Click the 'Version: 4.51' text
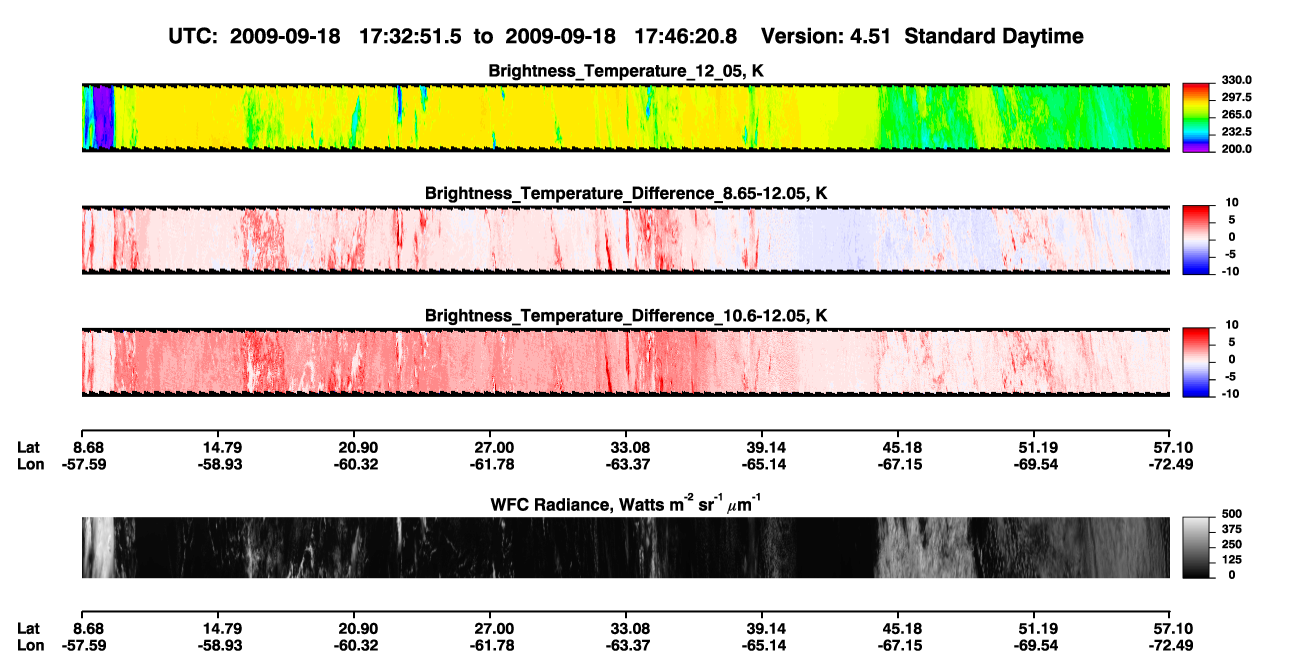 pos(826,36)
